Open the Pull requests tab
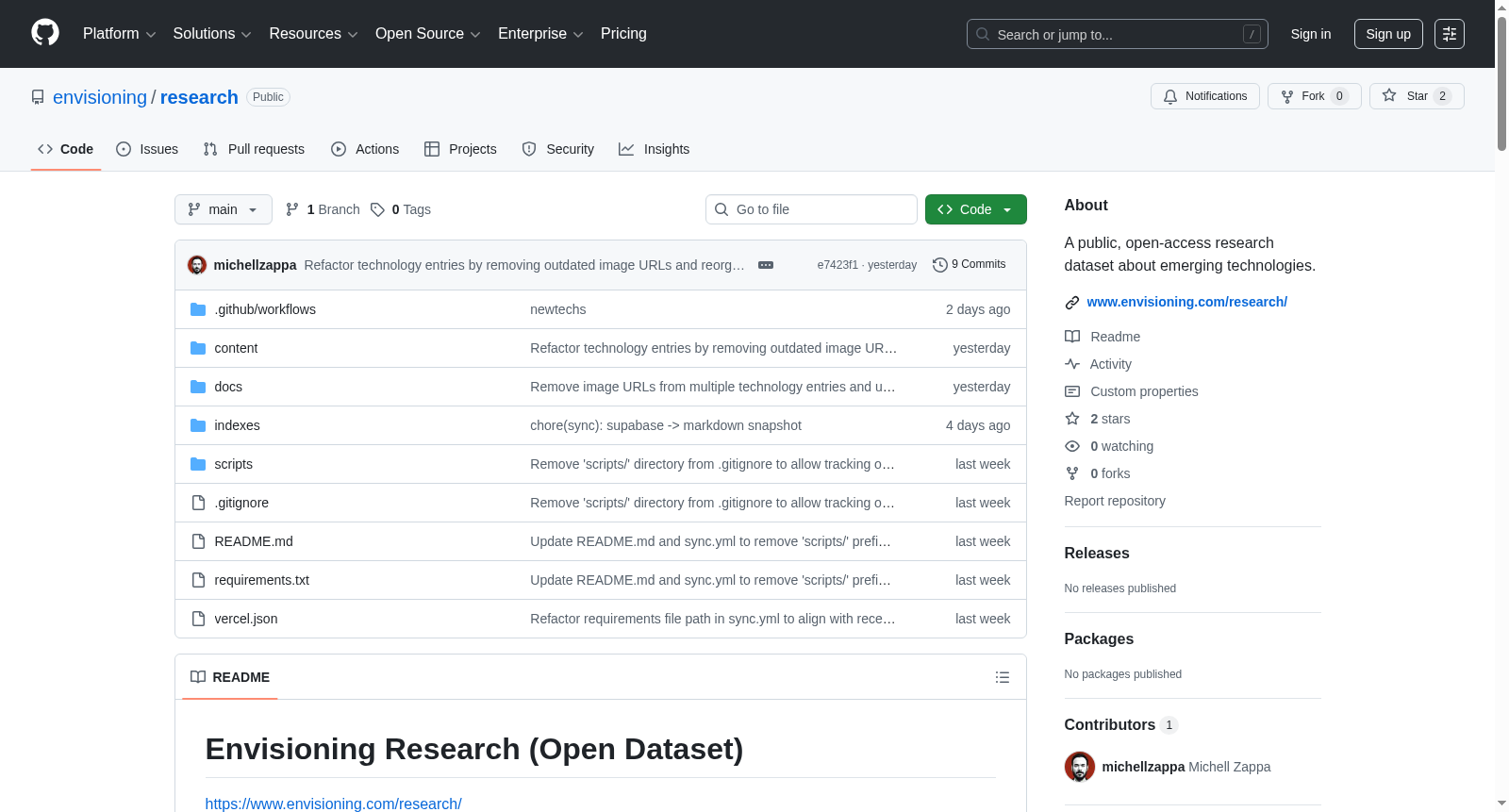This screenshot has height=812, width=1509. [254, 149]
